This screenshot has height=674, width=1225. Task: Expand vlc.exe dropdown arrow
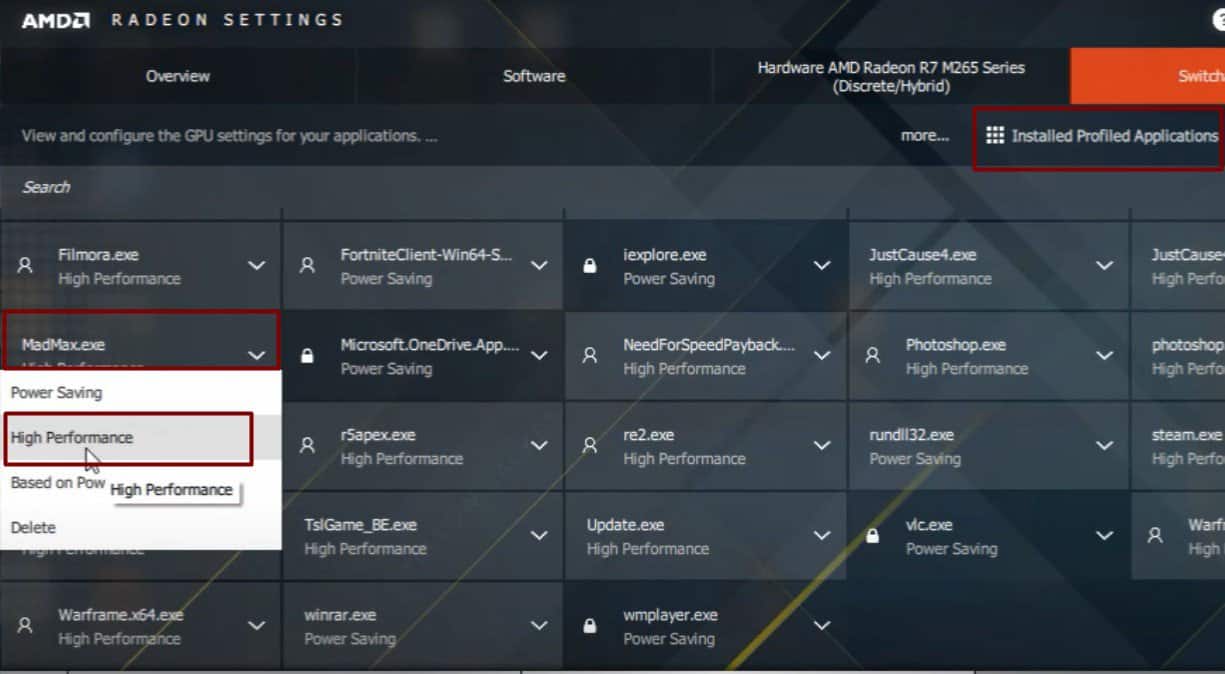click(x=1104, y=536)
